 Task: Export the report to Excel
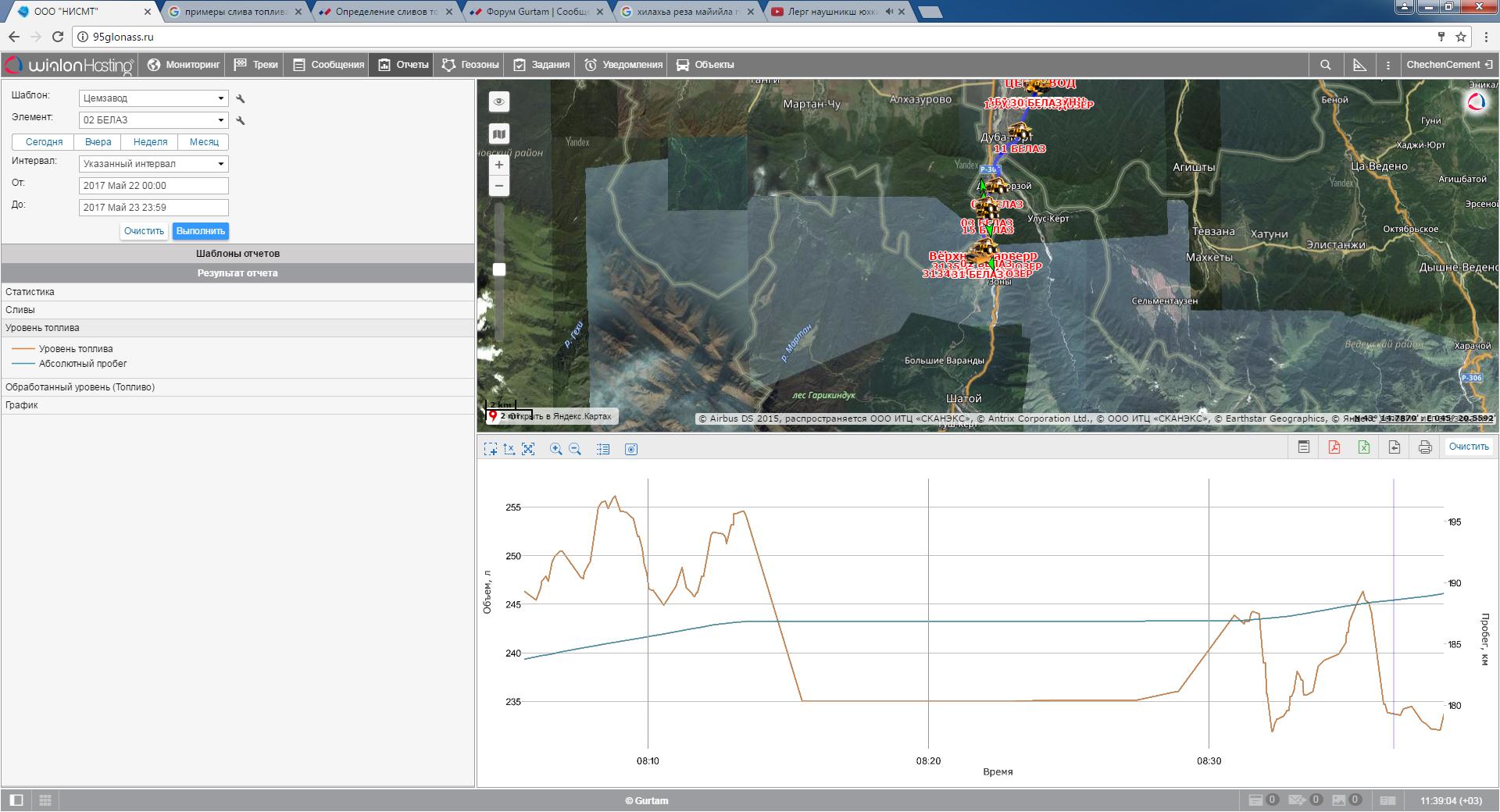click(x=1363, y=447)
